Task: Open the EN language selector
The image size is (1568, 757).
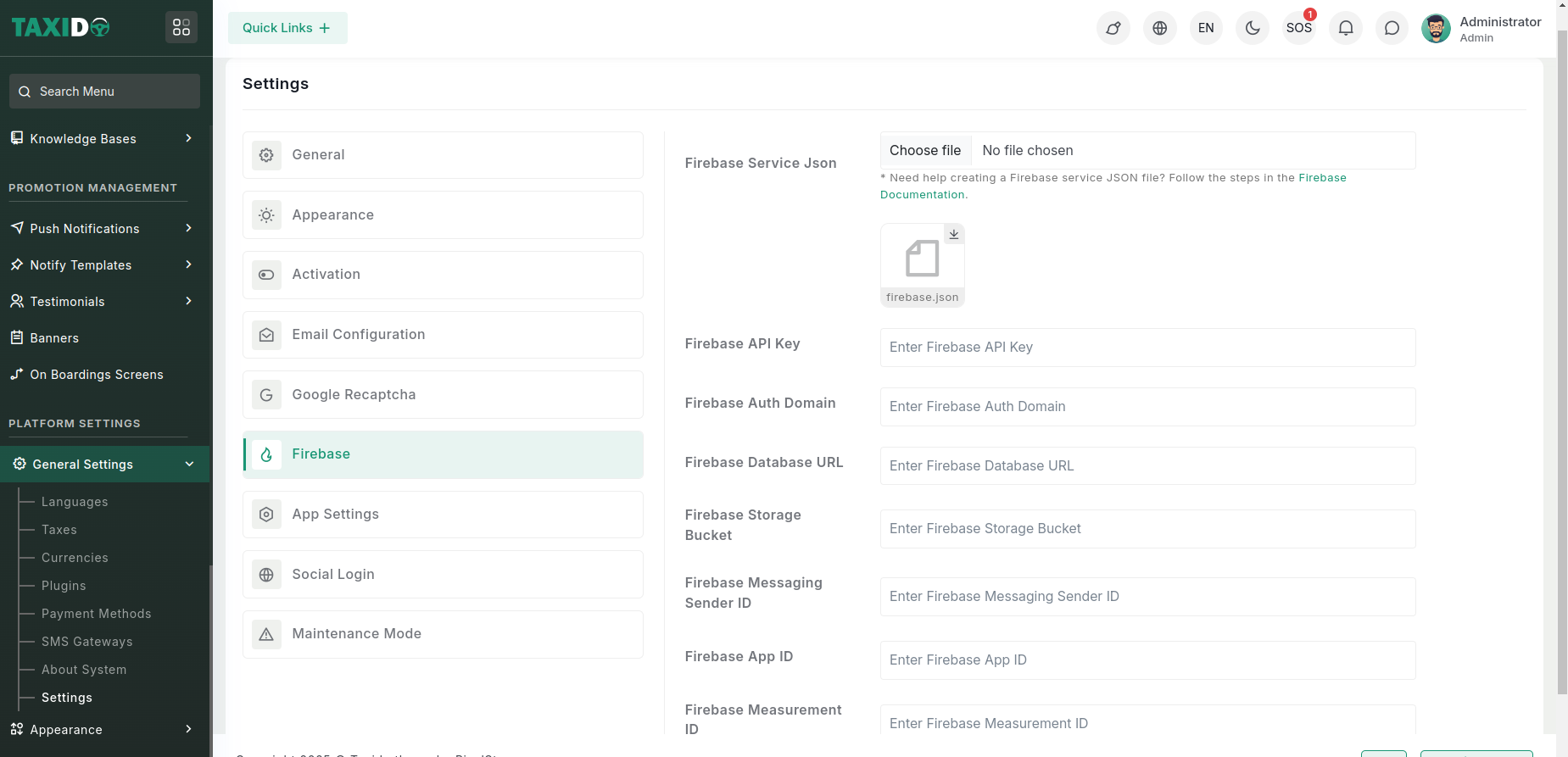Action: 1206,28
